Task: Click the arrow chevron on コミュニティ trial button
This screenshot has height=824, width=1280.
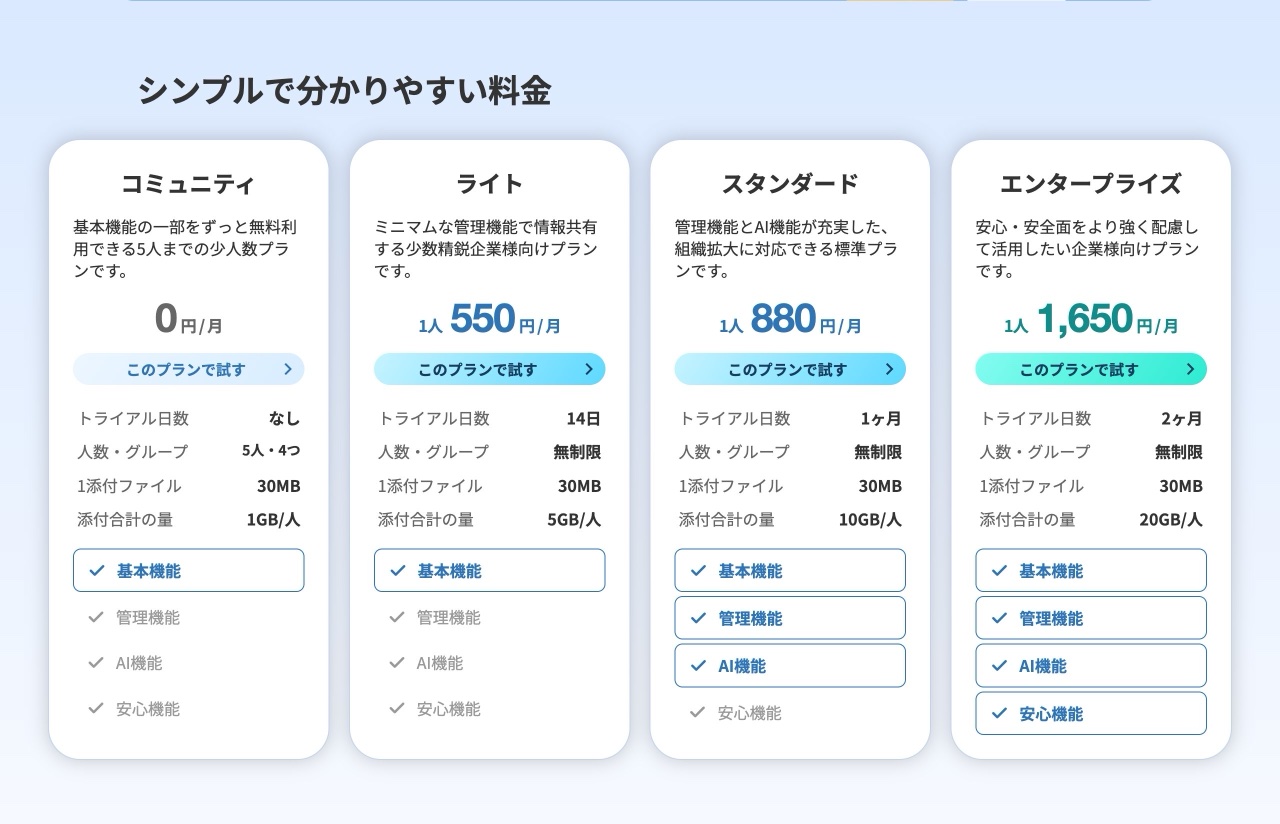Action: coord(290,369)
